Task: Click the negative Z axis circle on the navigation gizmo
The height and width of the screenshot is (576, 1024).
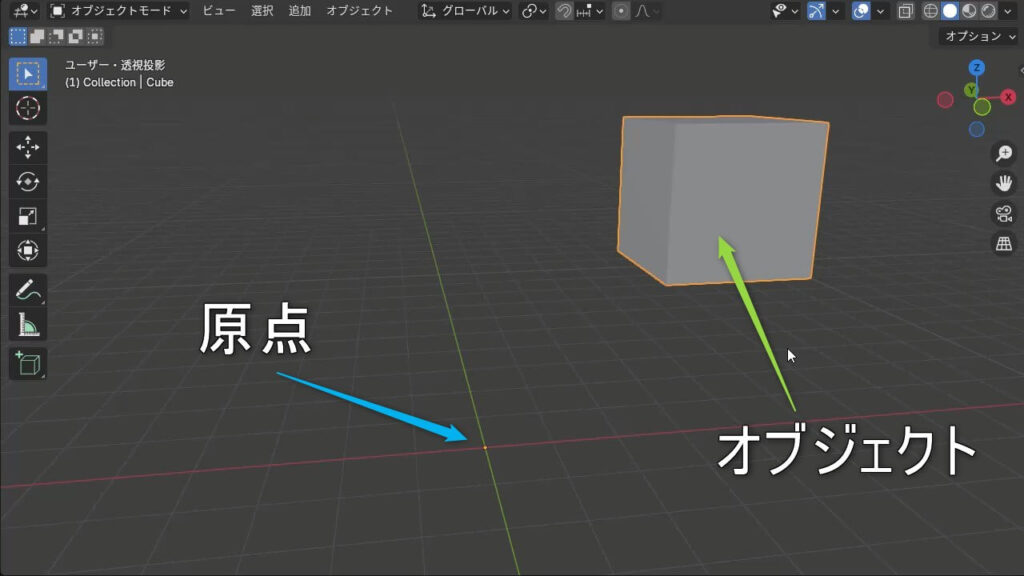Action: [977, 129]
